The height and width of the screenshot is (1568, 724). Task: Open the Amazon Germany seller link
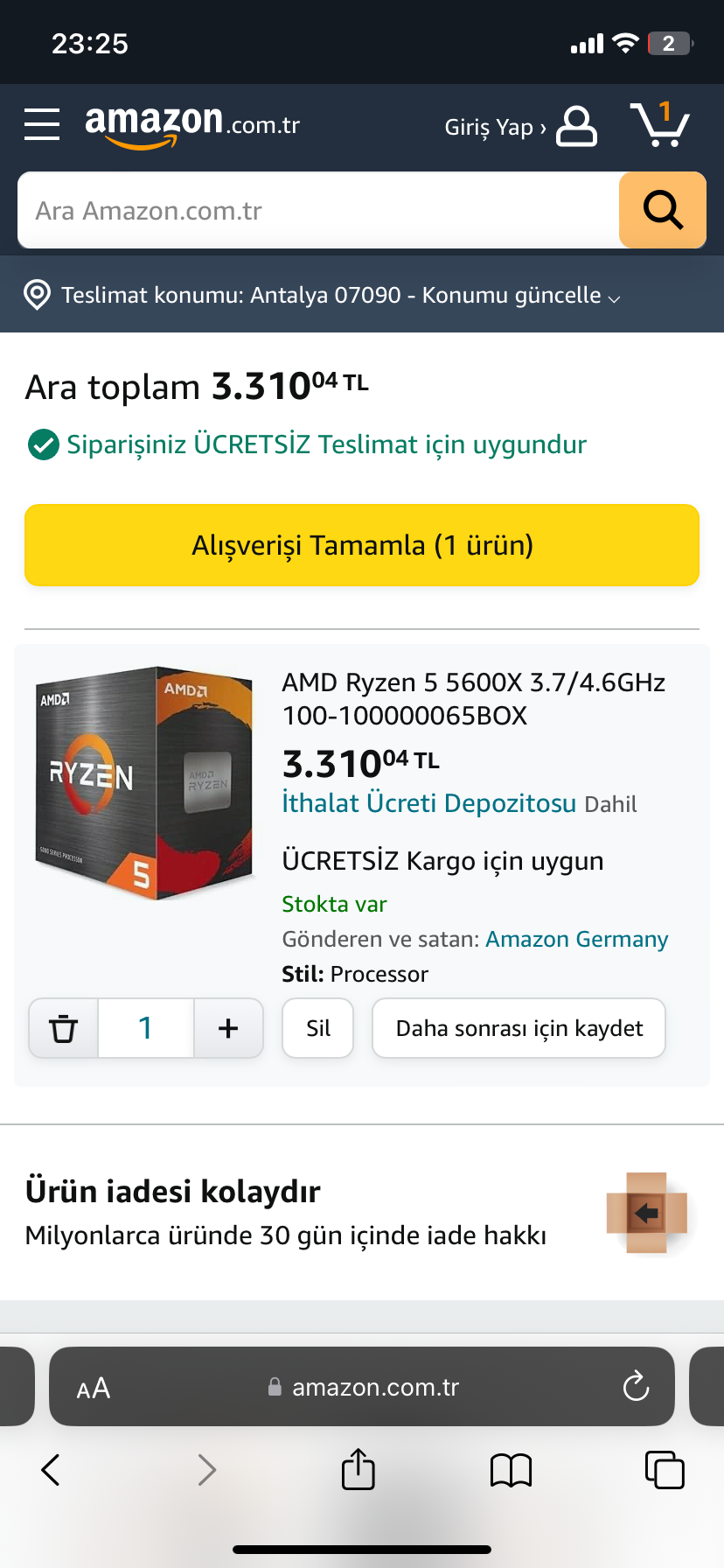tap(577, 939)
